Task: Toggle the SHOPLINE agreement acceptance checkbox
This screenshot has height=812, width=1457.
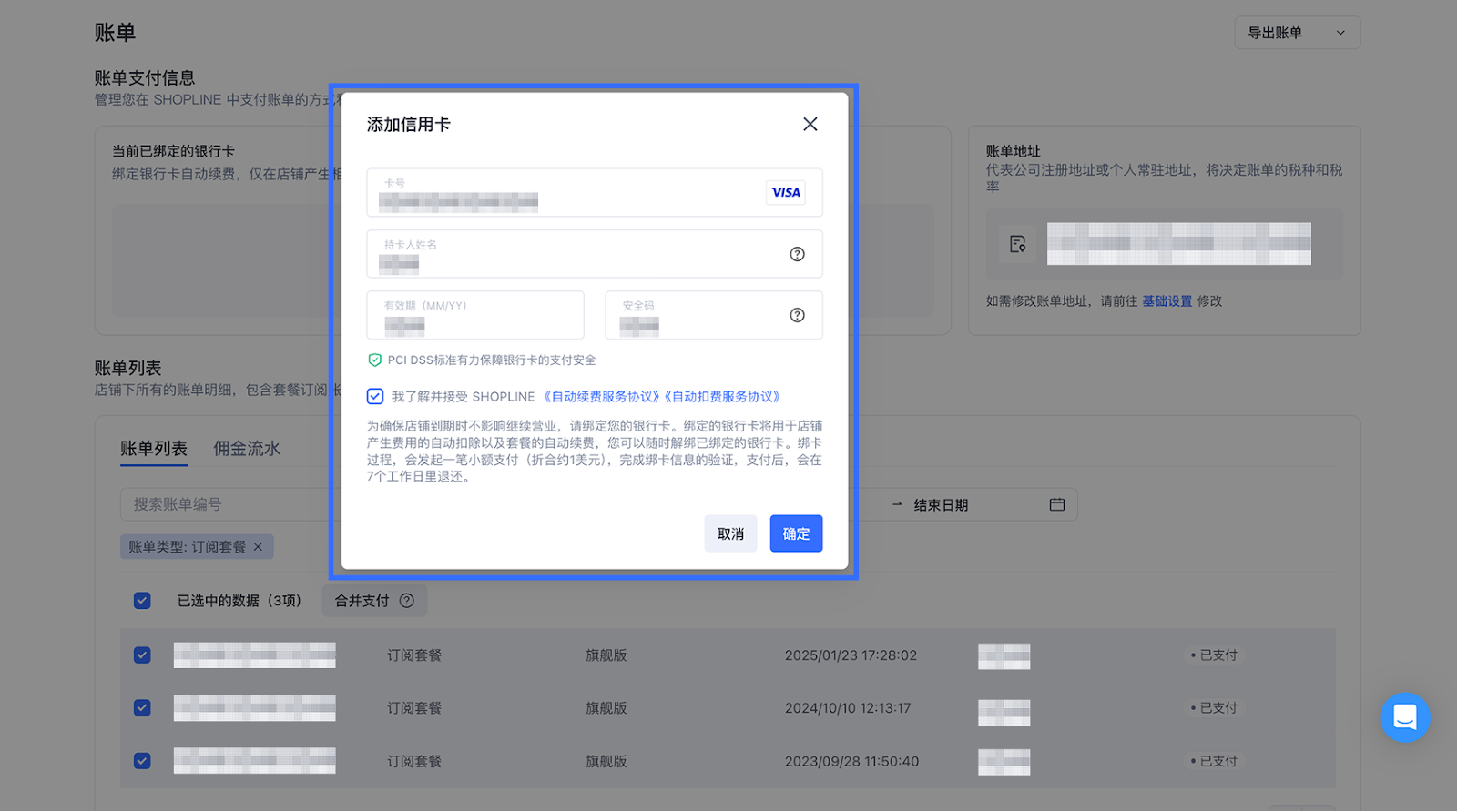Action: [375, 396]
